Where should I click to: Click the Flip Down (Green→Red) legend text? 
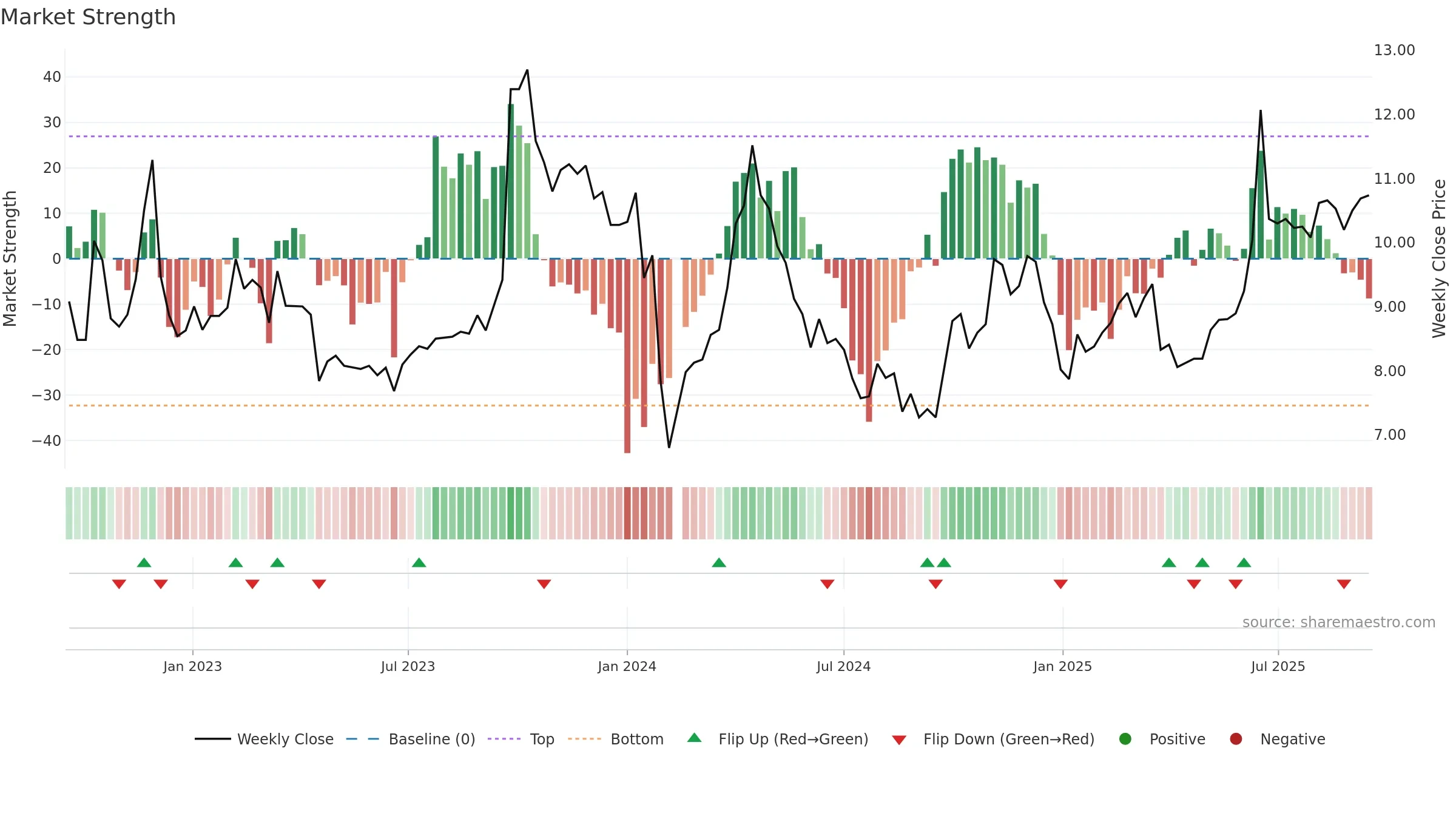[1009, 739]
